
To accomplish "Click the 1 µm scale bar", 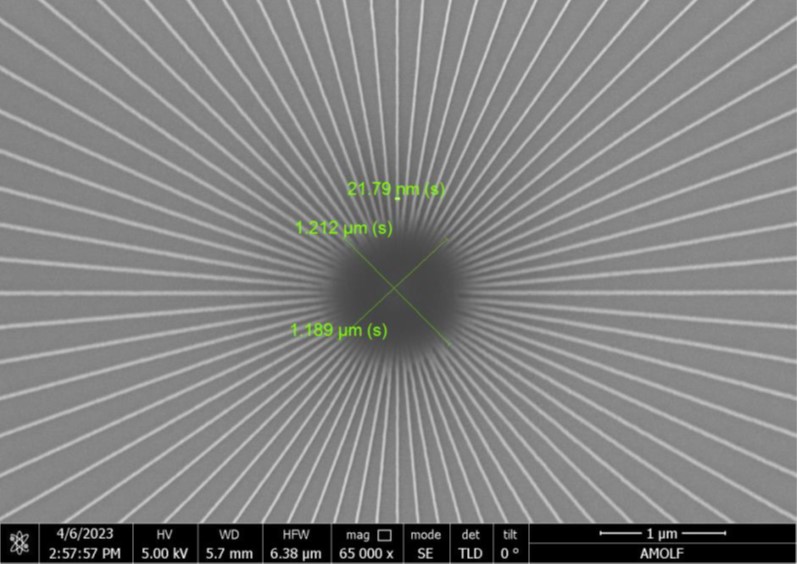I will [661, 535].
